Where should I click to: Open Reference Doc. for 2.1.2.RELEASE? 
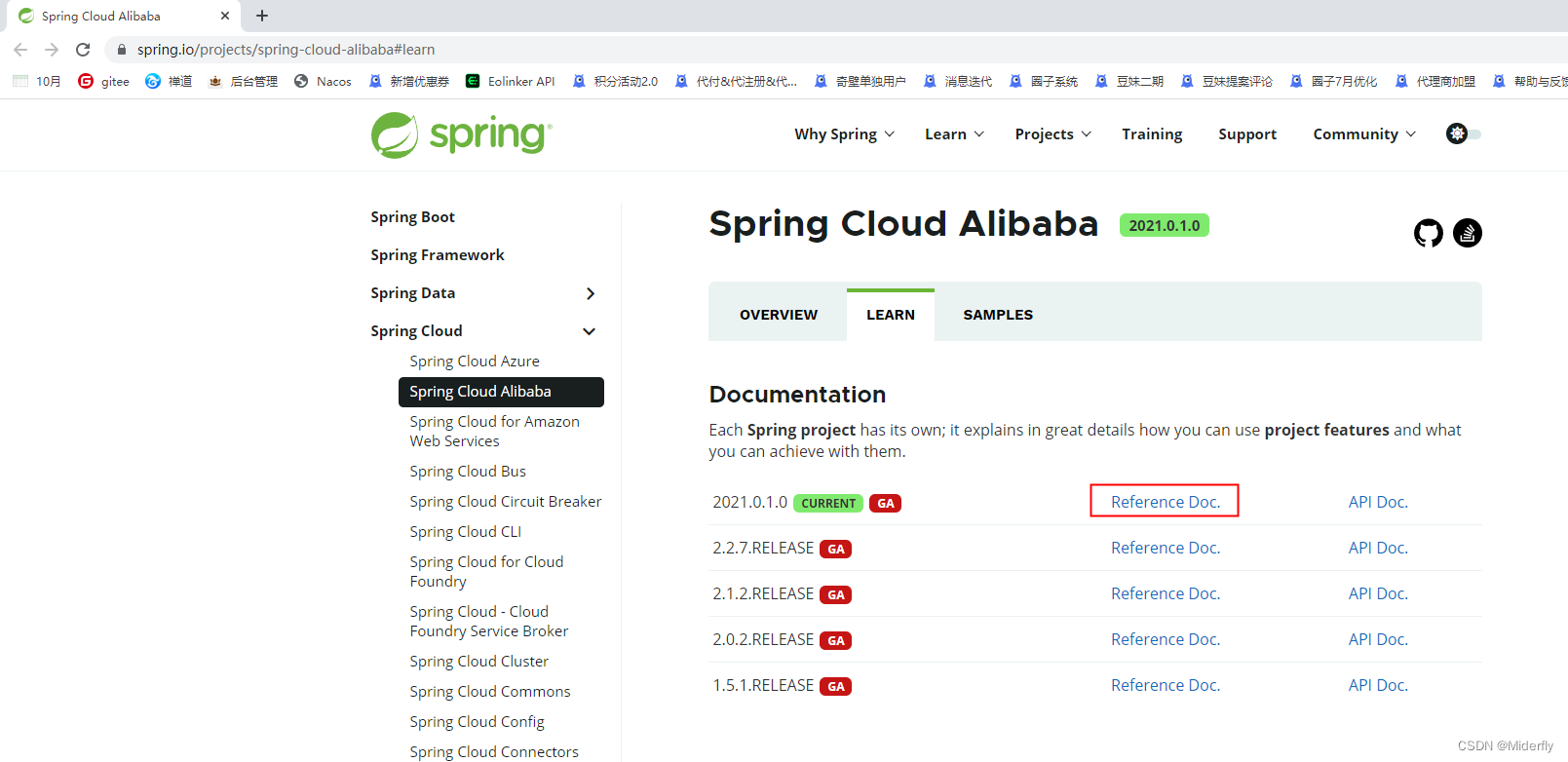pyautogui.click(x=1166, y=593)
